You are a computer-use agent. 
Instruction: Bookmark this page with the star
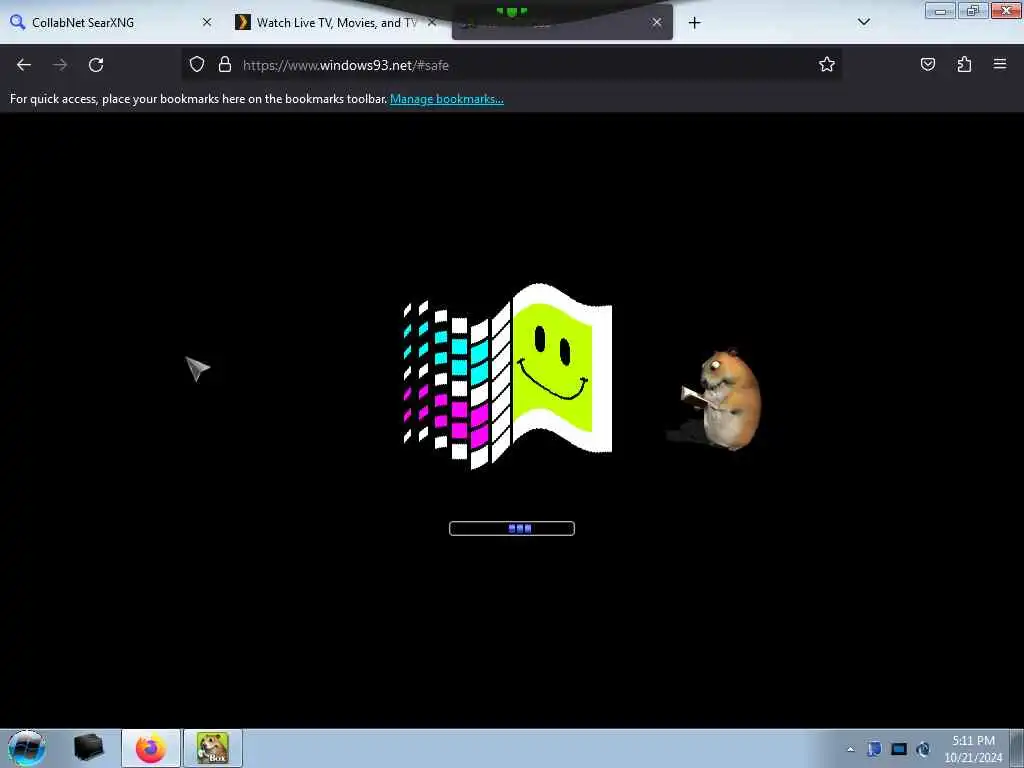pos(827,64)
